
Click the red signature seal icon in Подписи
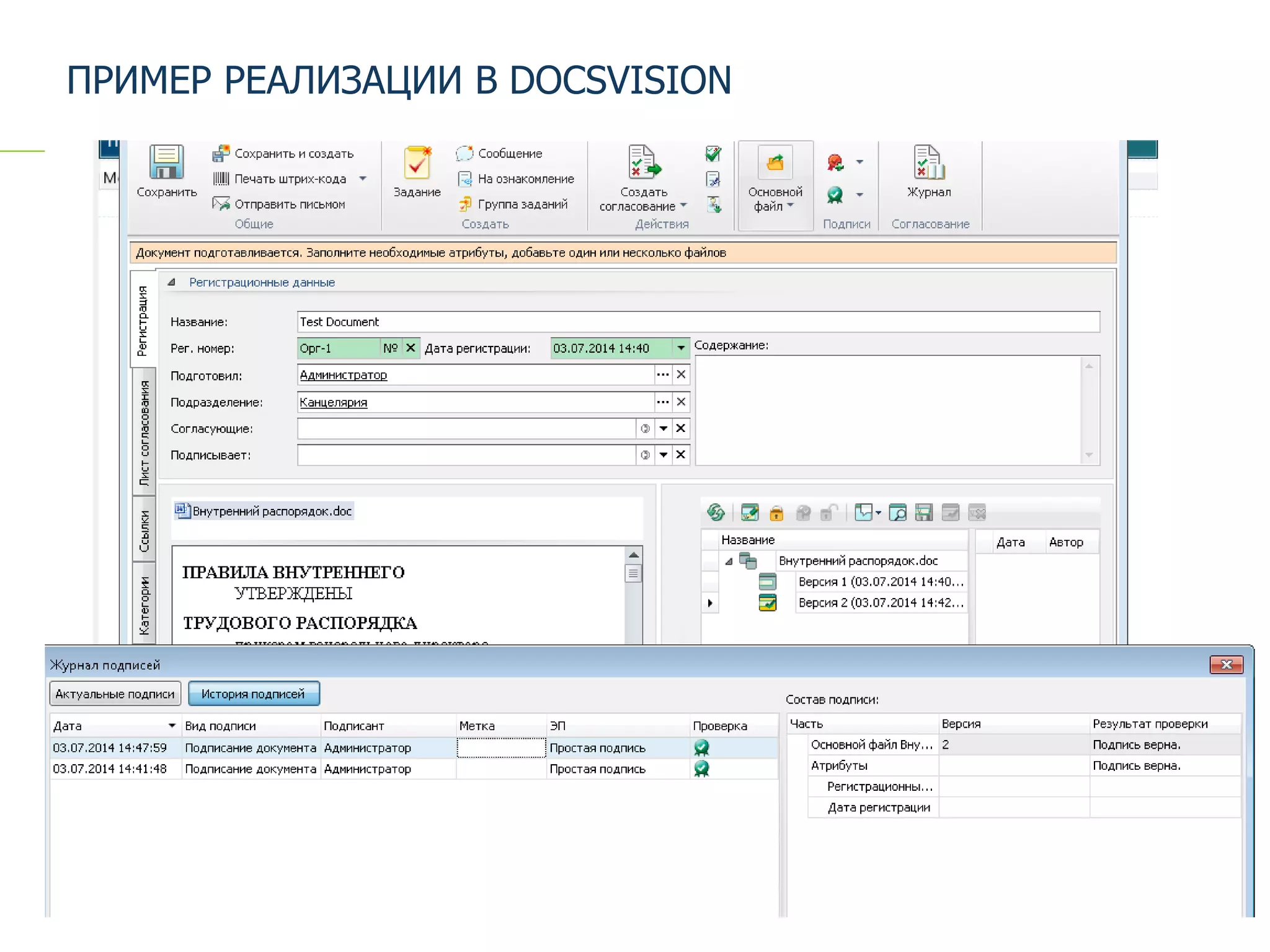[835, 162]
